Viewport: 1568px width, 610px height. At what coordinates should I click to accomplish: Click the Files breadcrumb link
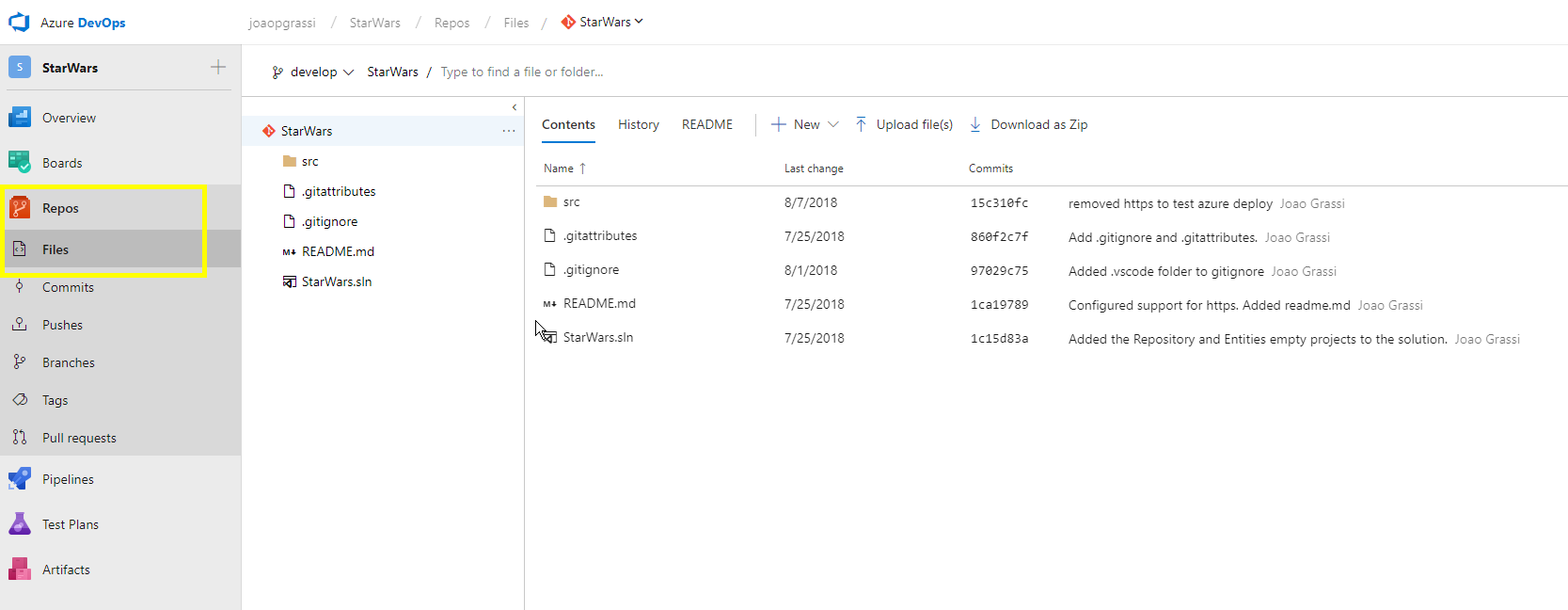click(x=516, y=23)
